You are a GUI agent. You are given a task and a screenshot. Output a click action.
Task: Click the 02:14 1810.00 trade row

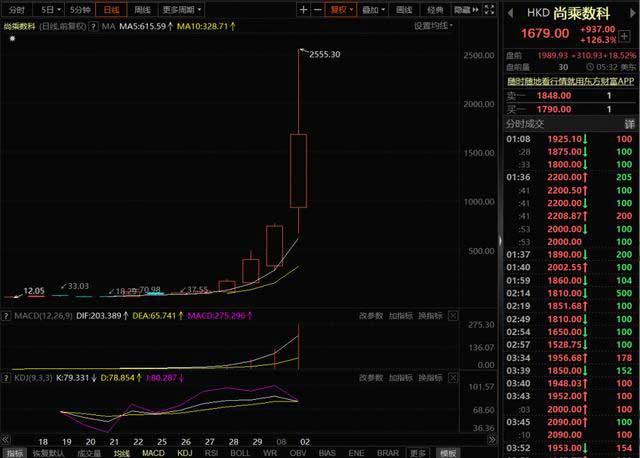[x=571, y=293]
